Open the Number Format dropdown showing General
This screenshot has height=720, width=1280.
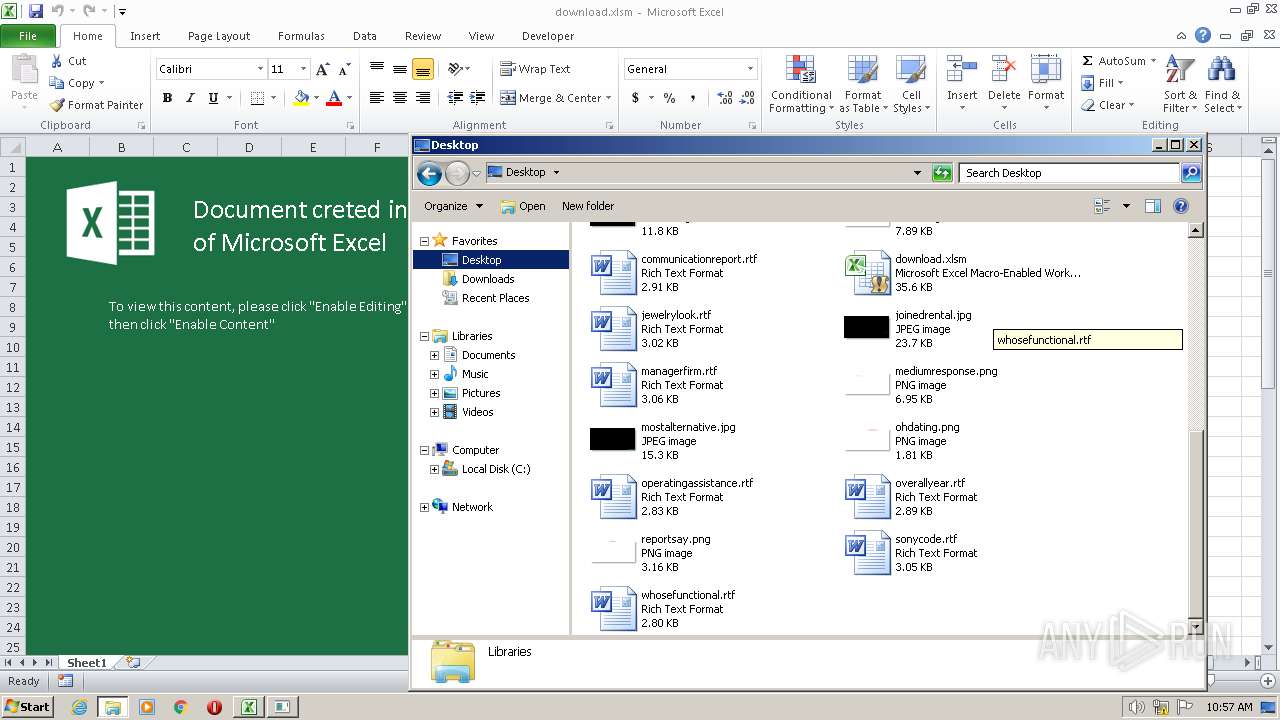coord(750,69)
